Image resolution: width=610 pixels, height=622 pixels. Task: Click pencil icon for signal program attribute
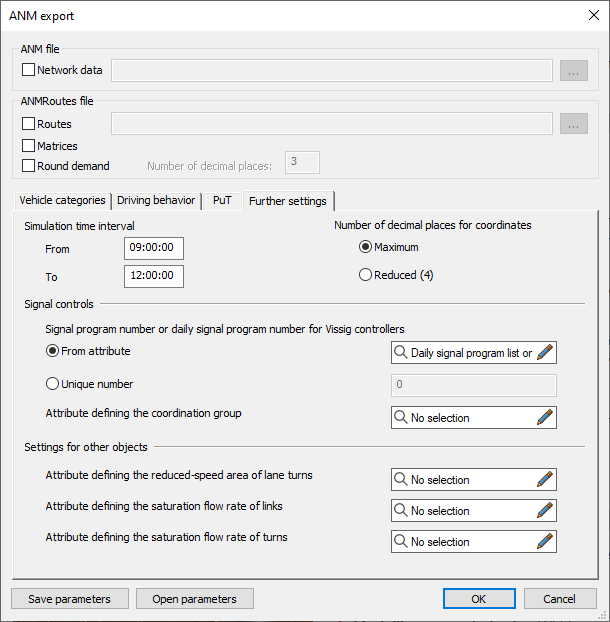click(x=544, y=352)
